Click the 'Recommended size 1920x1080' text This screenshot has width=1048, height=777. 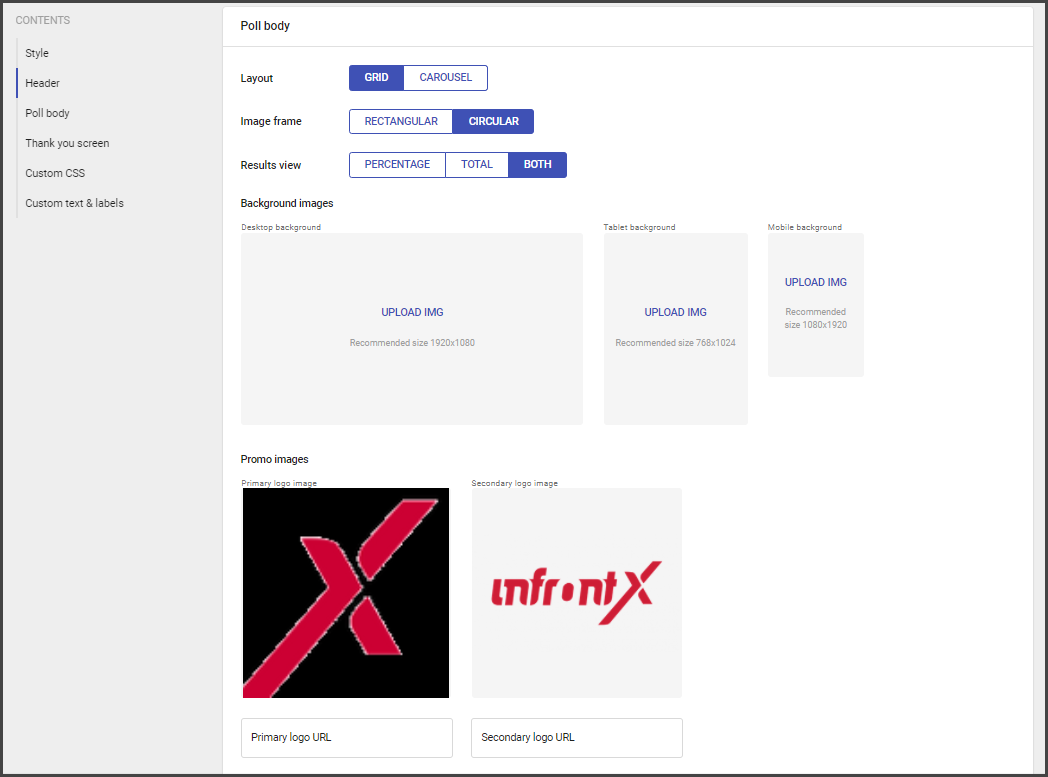click(412, 343)
